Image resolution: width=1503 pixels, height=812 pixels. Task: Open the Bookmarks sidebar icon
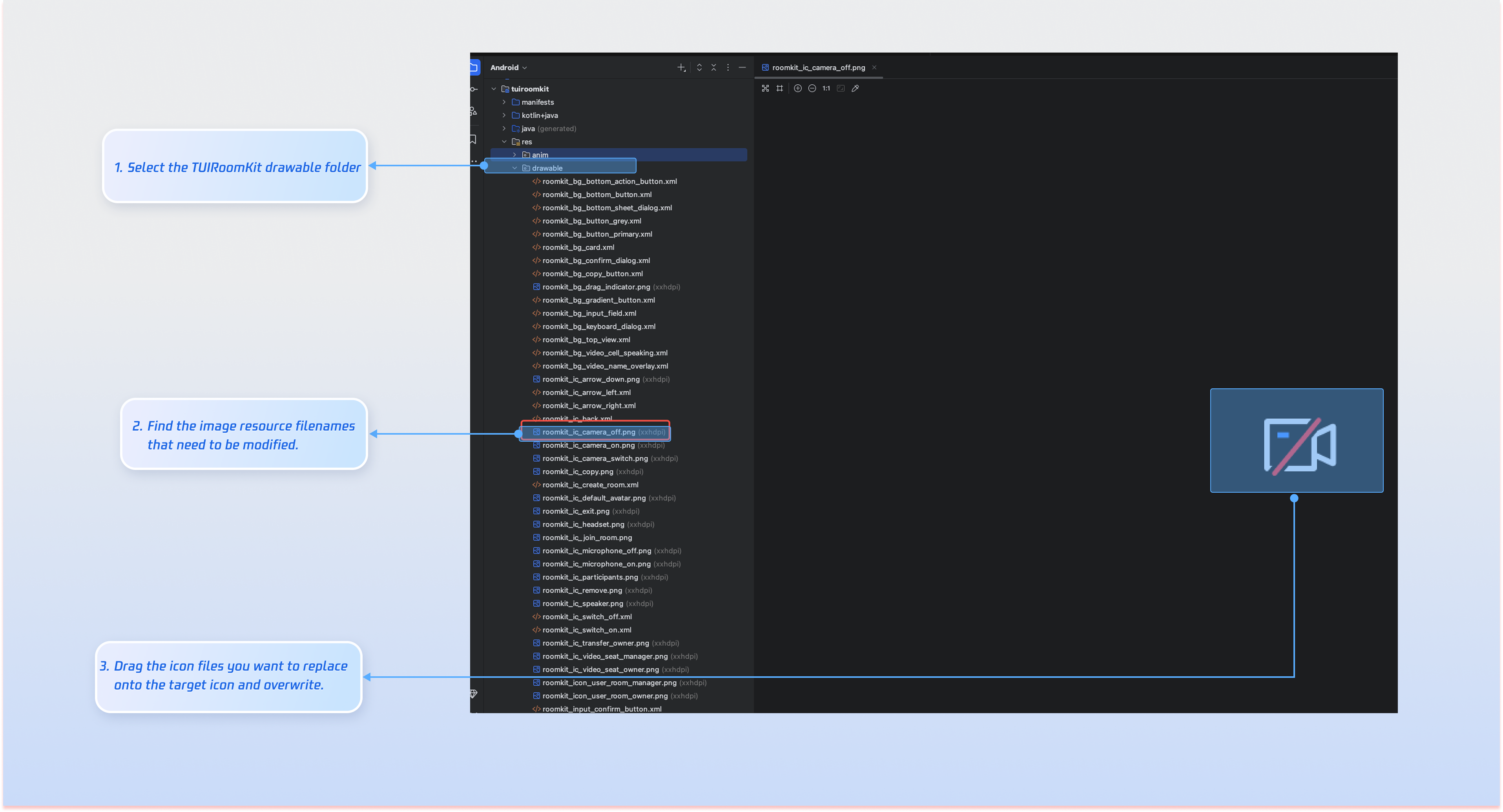[x=473, y=139]
